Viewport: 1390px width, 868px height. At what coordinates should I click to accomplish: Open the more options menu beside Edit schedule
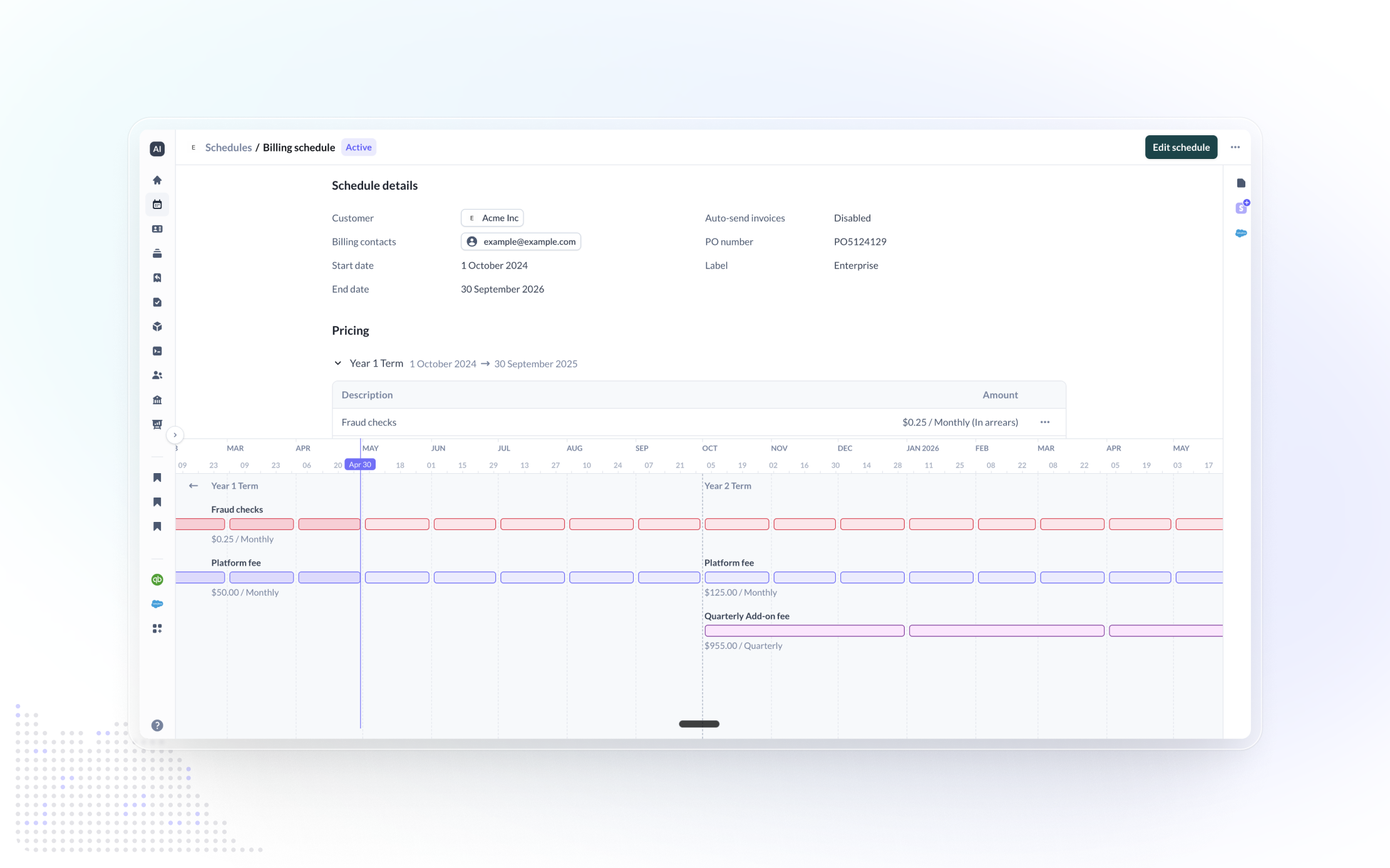tap(1235, 148)
